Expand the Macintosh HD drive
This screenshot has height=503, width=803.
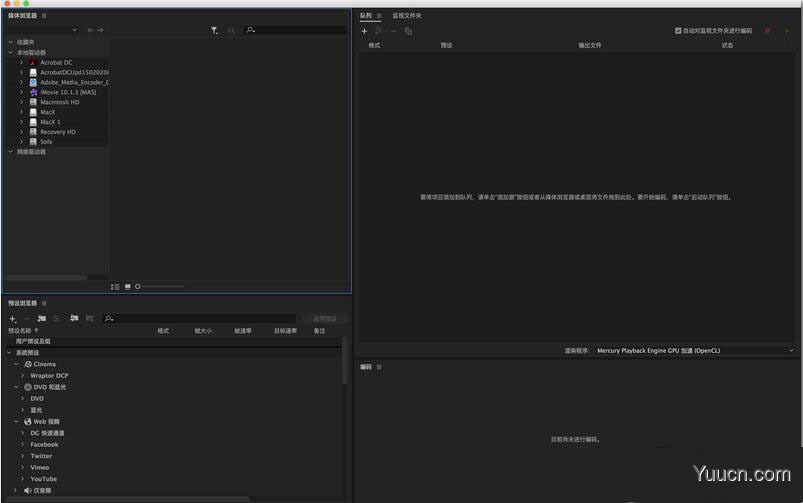tap(22, 102)
